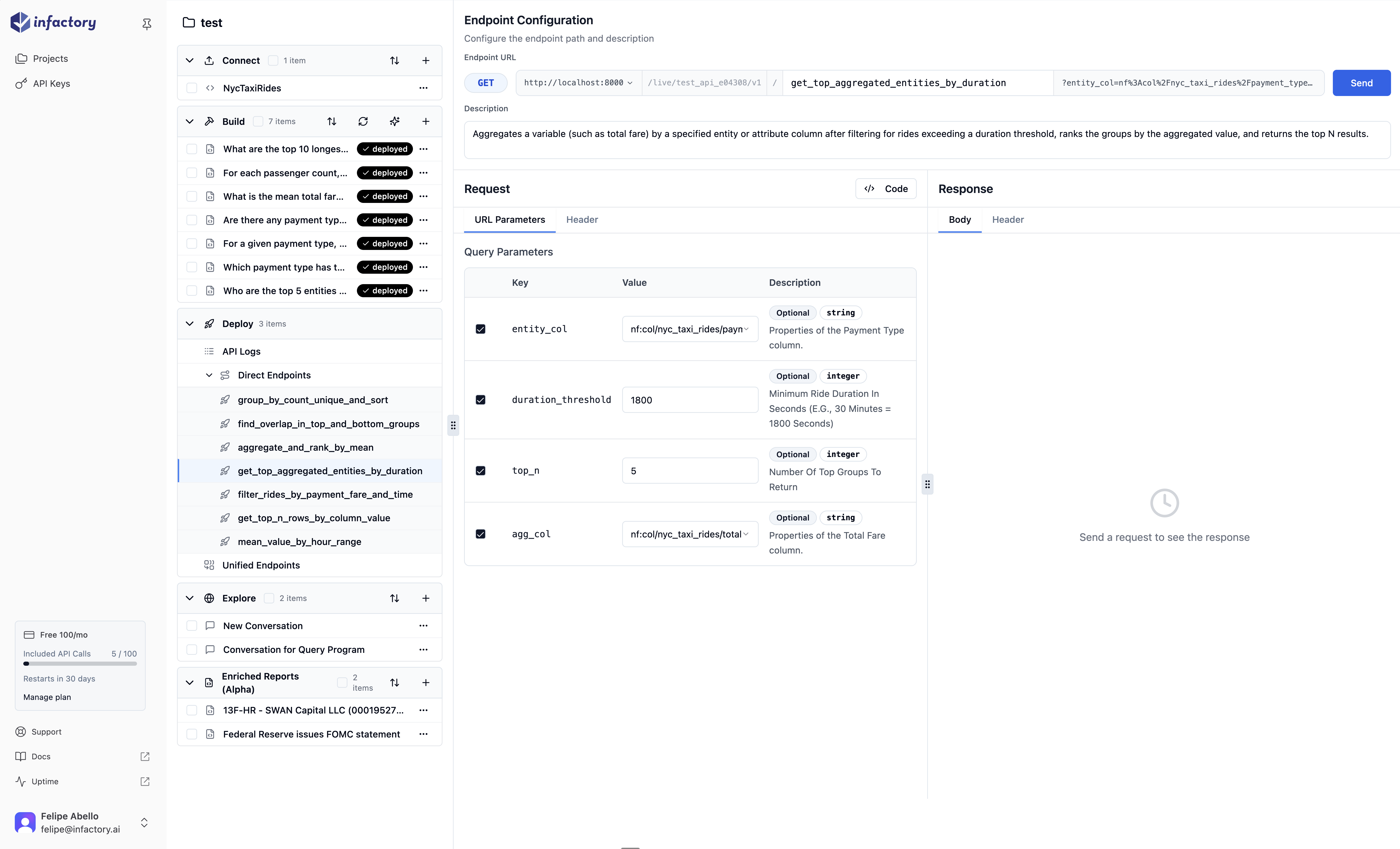The width and height of the screenshot is (1400, 849).
Task: Open the localhost:8000 host dropdown
Action: click(x=579, y=83)
